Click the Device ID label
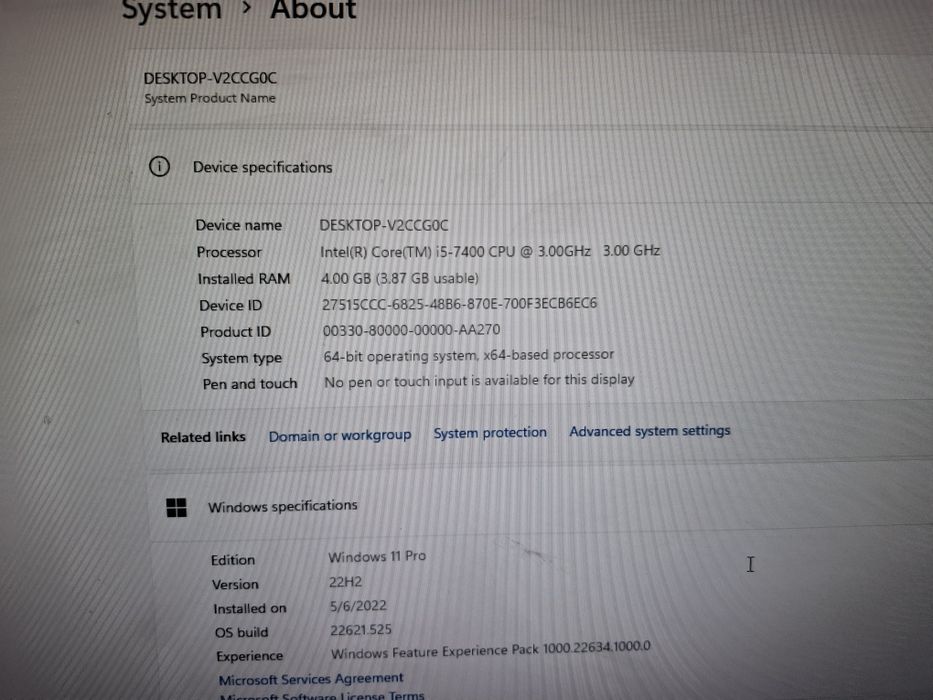Image resolution: width=933 pixels, height=700 pixels. coord(230,305)
